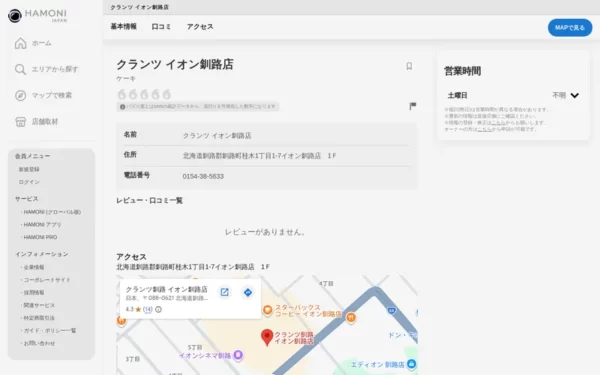Open map location in new window icon

(x=225, y=292)
